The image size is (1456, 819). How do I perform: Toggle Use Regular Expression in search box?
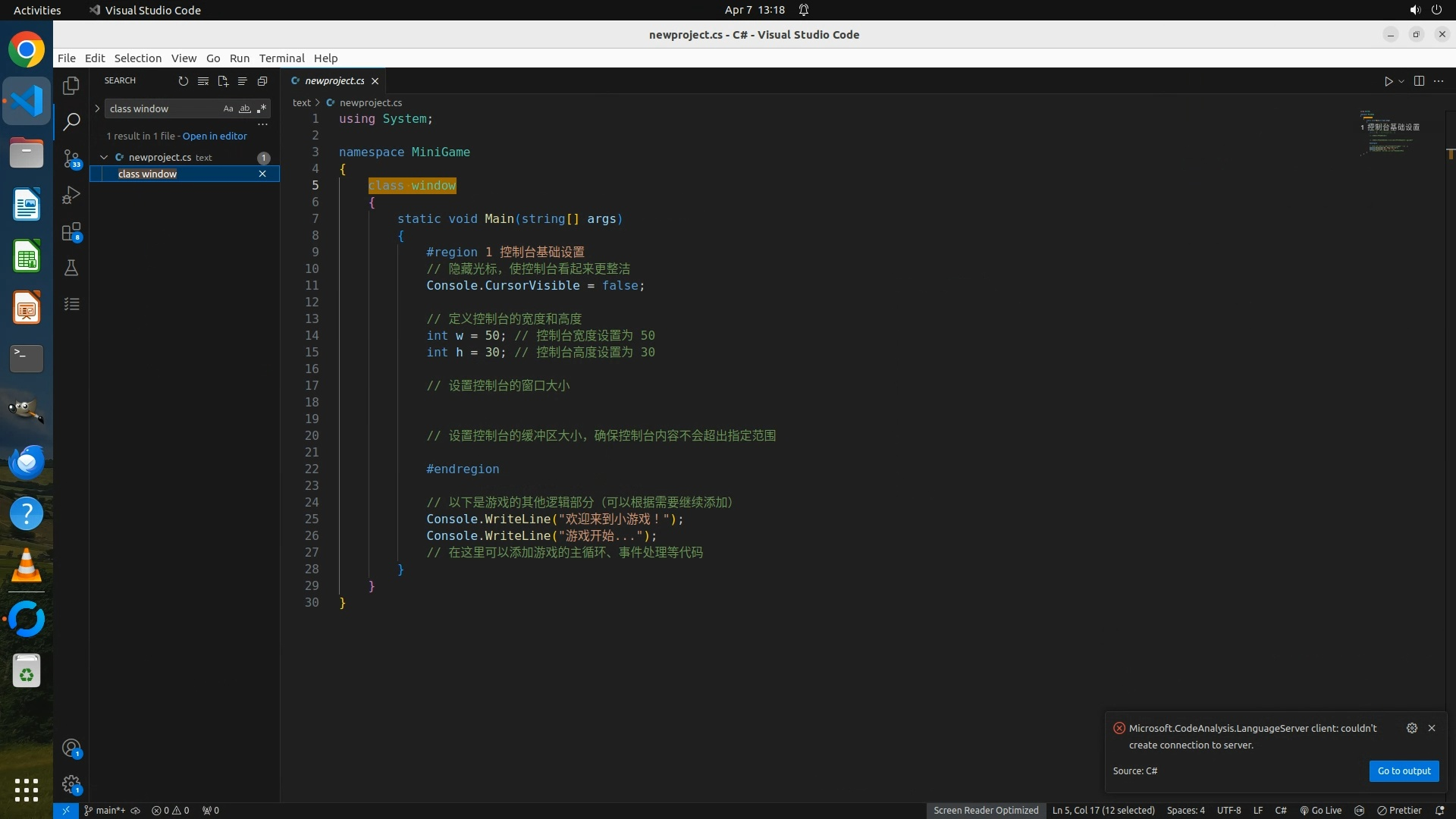(x=262, y=108)
